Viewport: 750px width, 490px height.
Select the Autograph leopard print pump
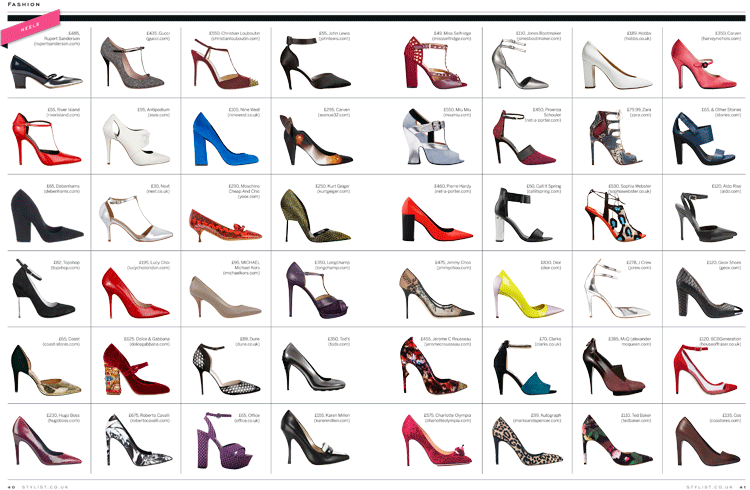pyautogui.click(x=528, y=441)
